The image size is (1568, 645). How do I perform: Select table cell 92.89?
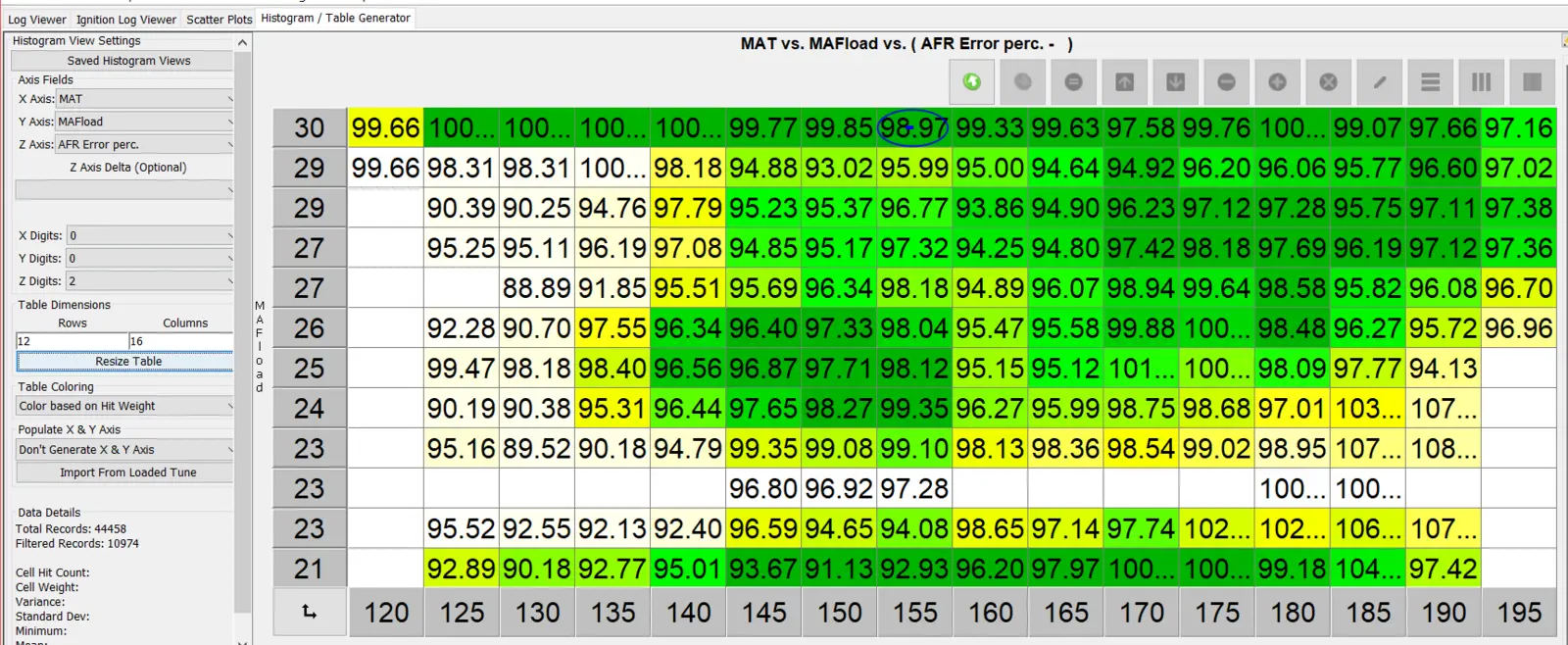point(462,570)
